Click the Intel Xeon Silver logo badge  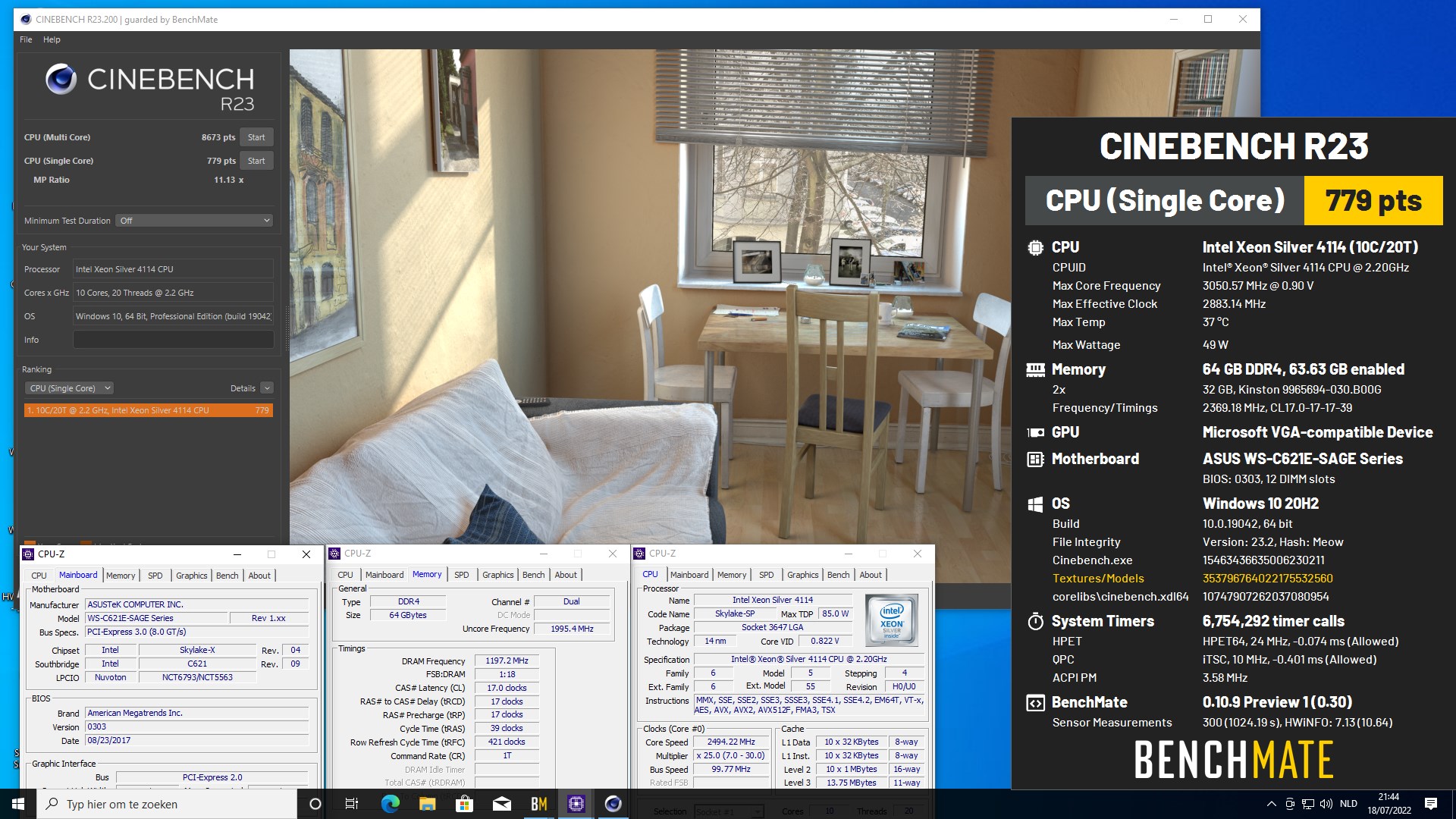point(892,620)
